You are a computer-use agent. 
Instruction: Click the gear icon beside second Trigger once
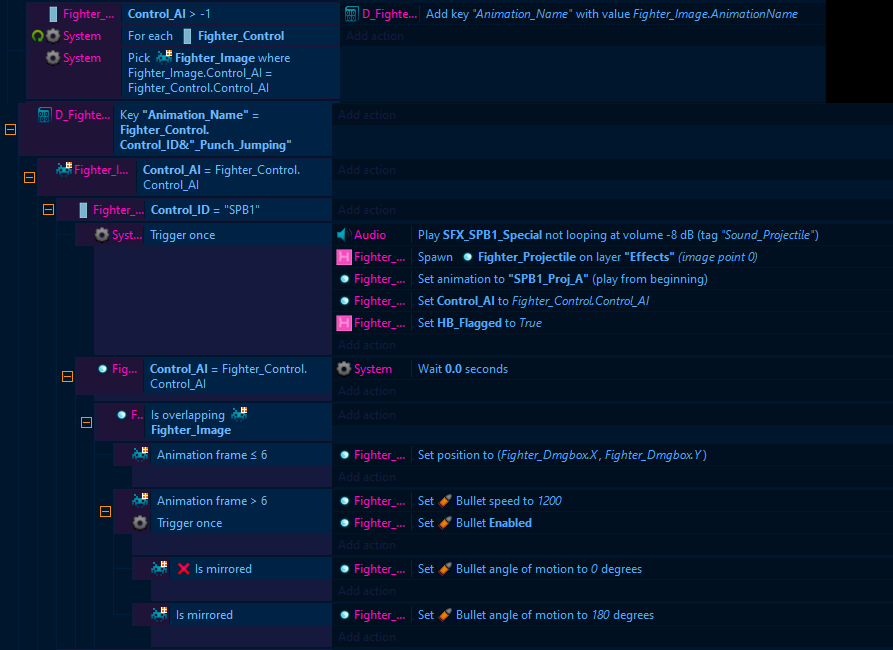pos(140,523)
